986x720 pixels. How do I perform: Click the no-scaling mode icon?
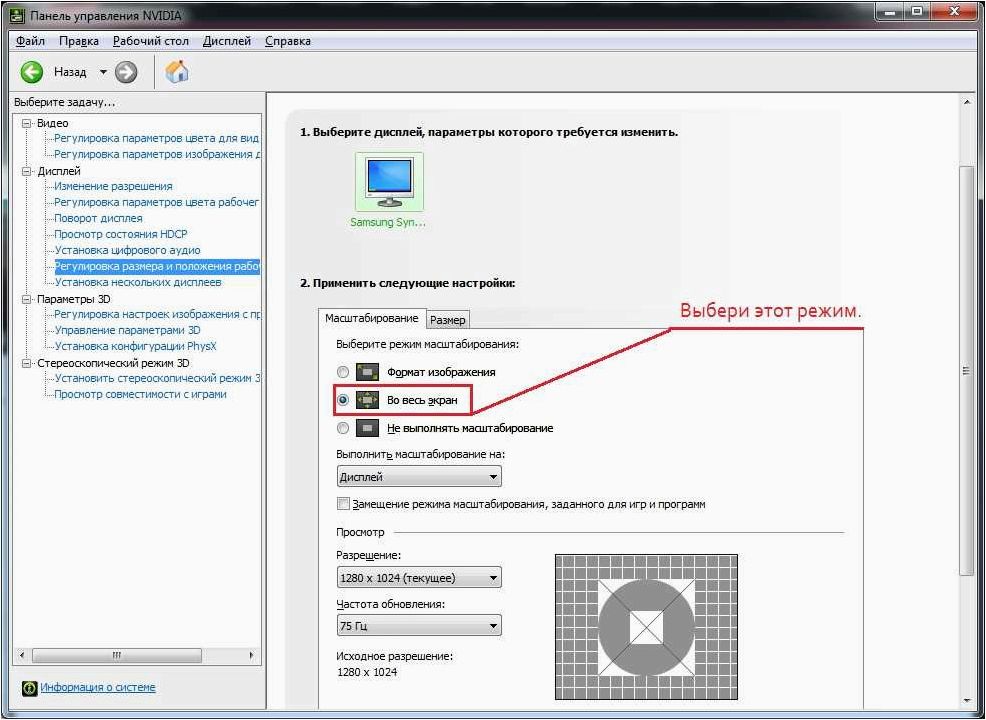point(367,428)
